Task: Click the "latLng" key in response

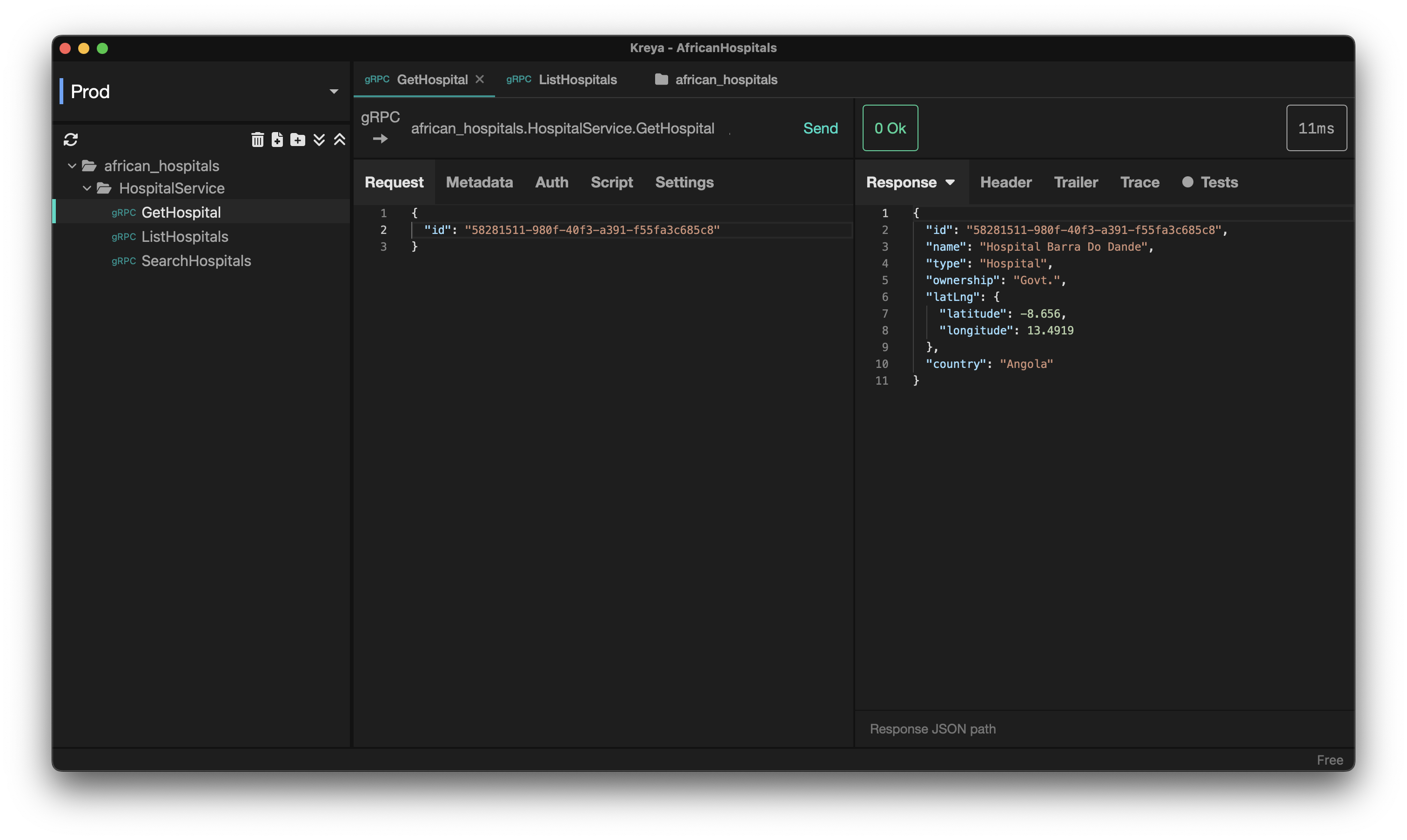Action: (x=952, y=297)
